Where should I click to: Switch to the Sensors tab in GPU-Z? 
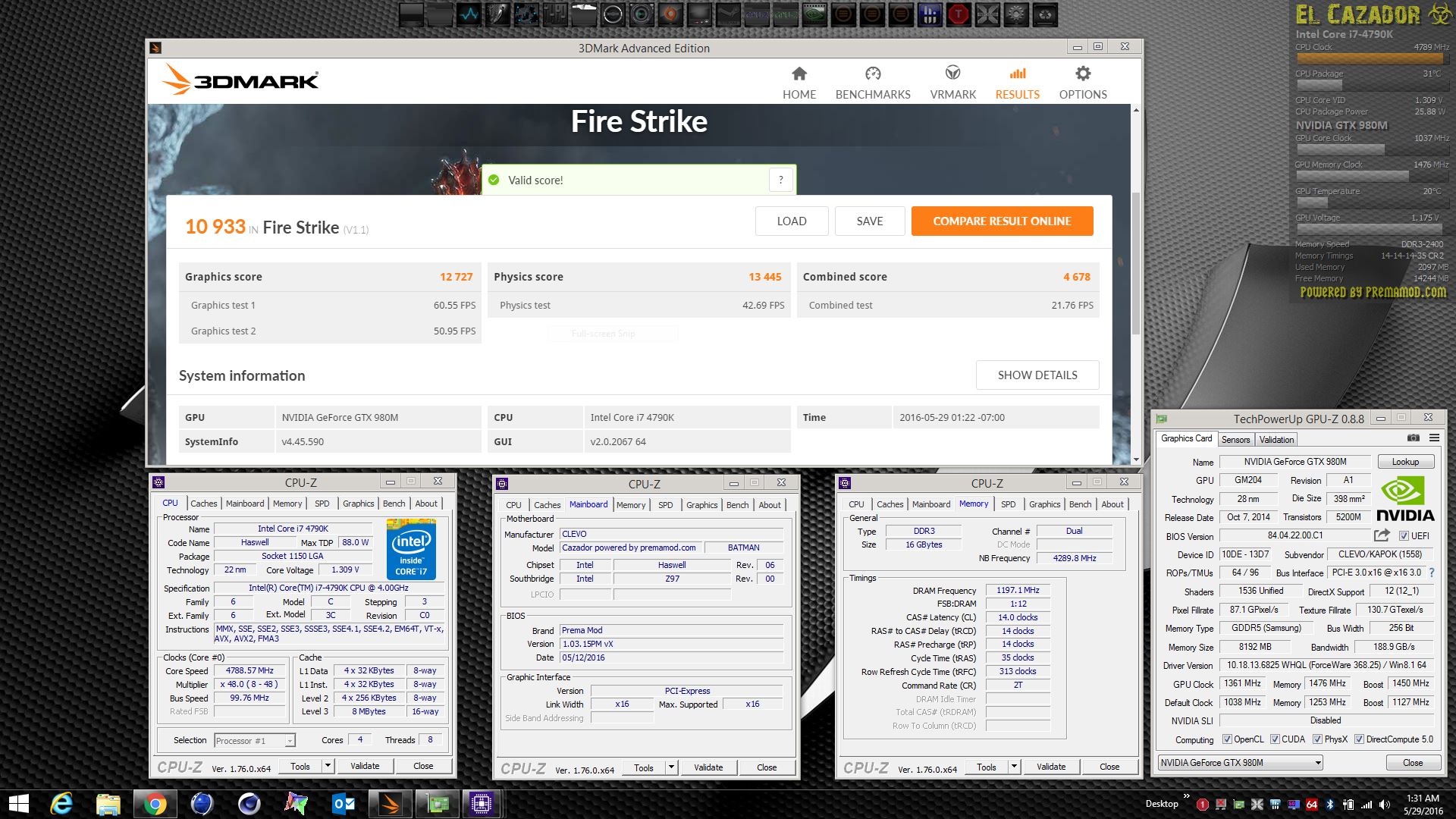coord(1235,440)
